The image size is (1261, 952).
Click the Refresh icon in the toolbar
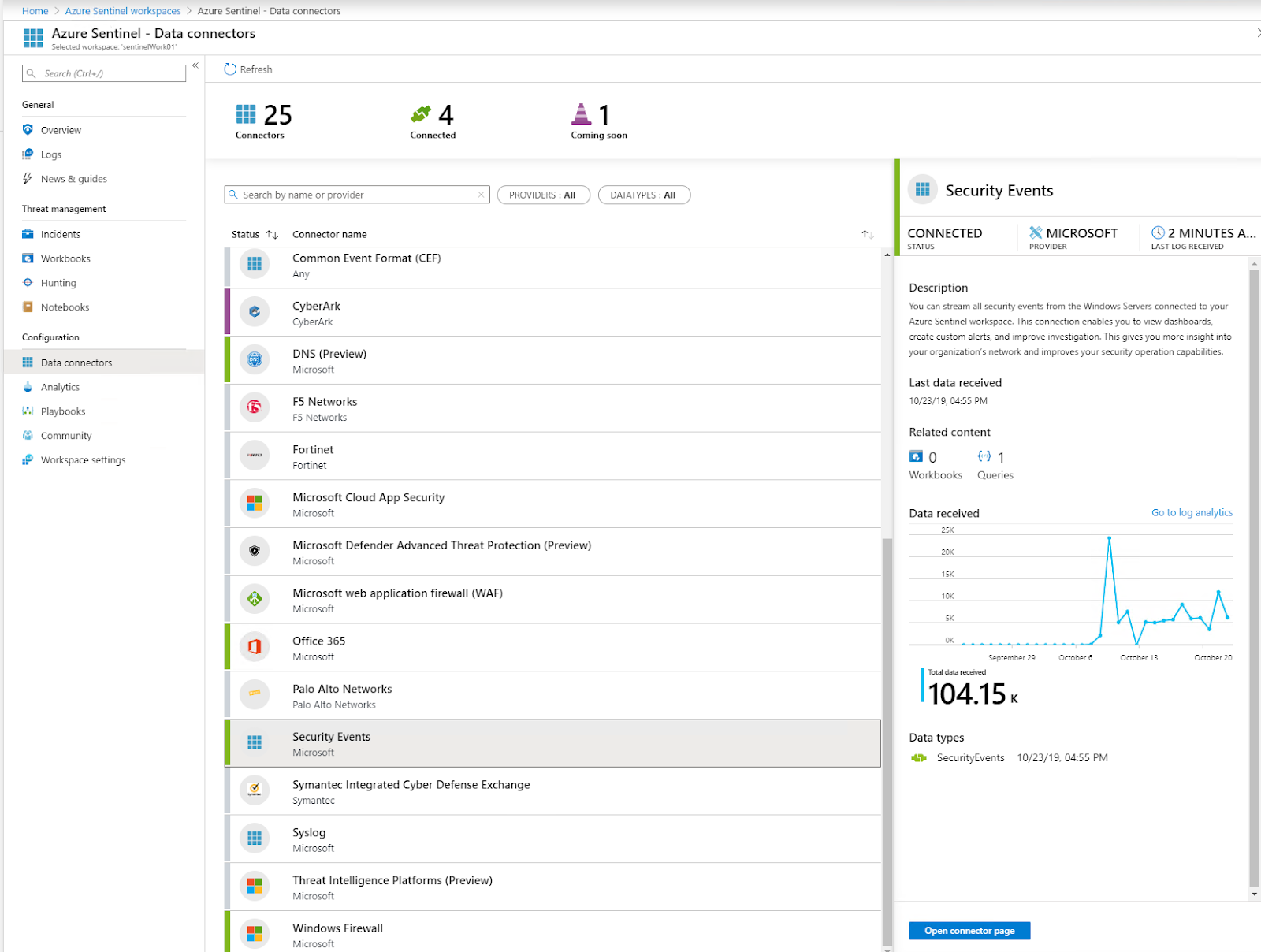[x=230, y=69]
